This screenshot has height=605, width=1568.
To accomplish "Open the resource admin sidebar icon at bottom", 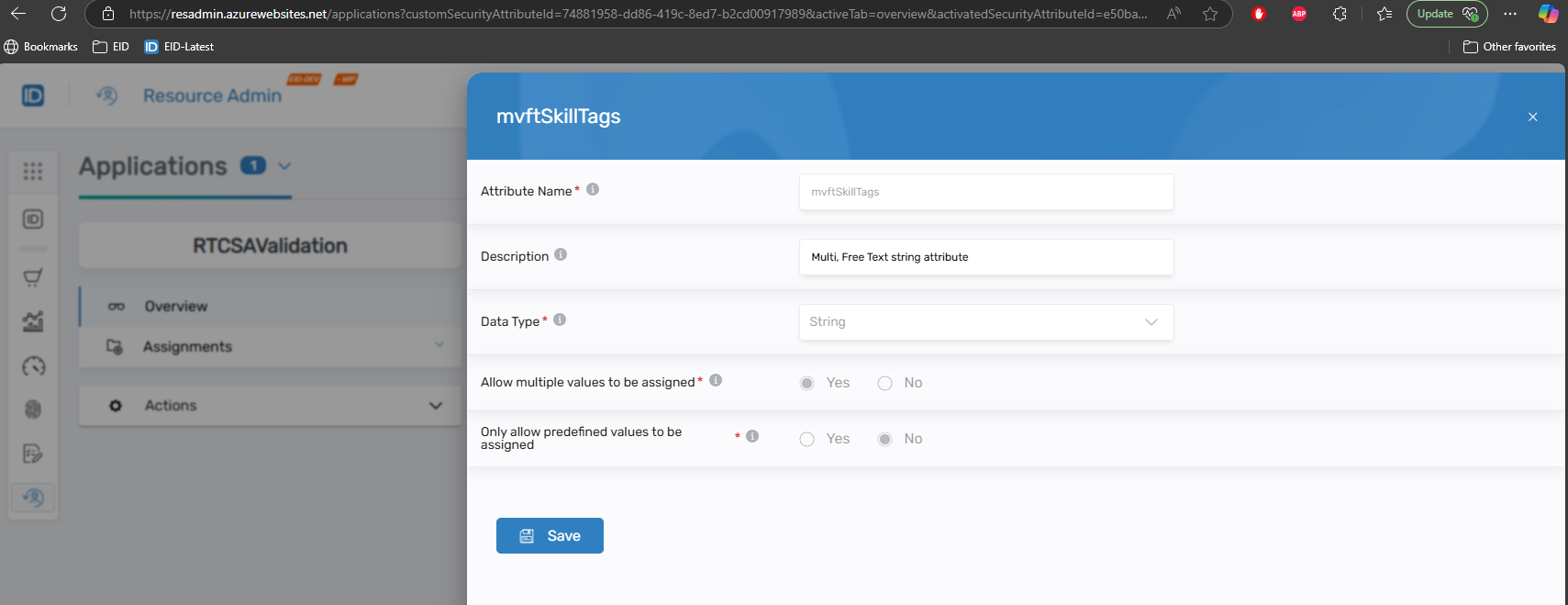I will tap(33, 498).
